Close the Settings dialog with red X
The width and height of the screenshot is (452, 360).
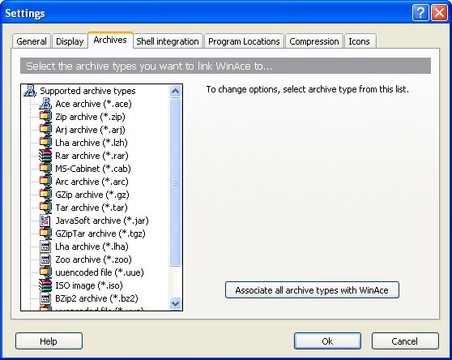click(x=439, y=13)
